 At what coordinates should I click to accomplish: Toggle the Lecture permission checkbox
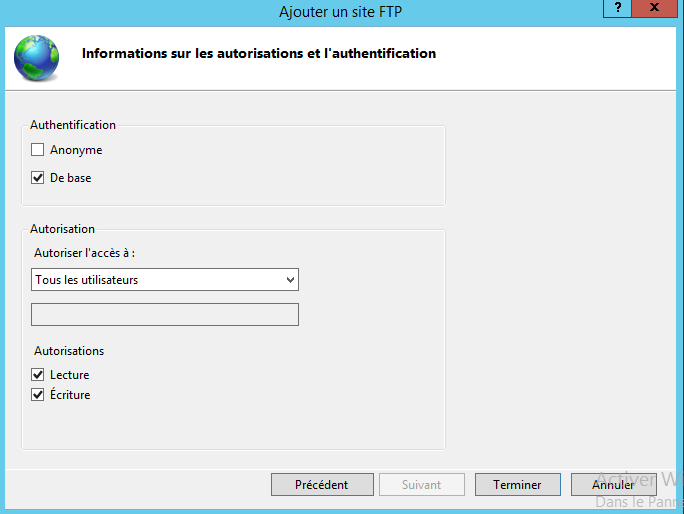pos(38,374)
